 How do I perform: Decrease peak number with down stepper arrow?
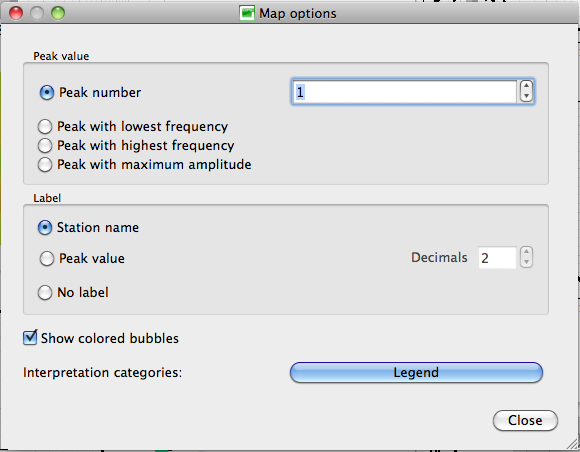pyautogui.click(x=526, y=97)
